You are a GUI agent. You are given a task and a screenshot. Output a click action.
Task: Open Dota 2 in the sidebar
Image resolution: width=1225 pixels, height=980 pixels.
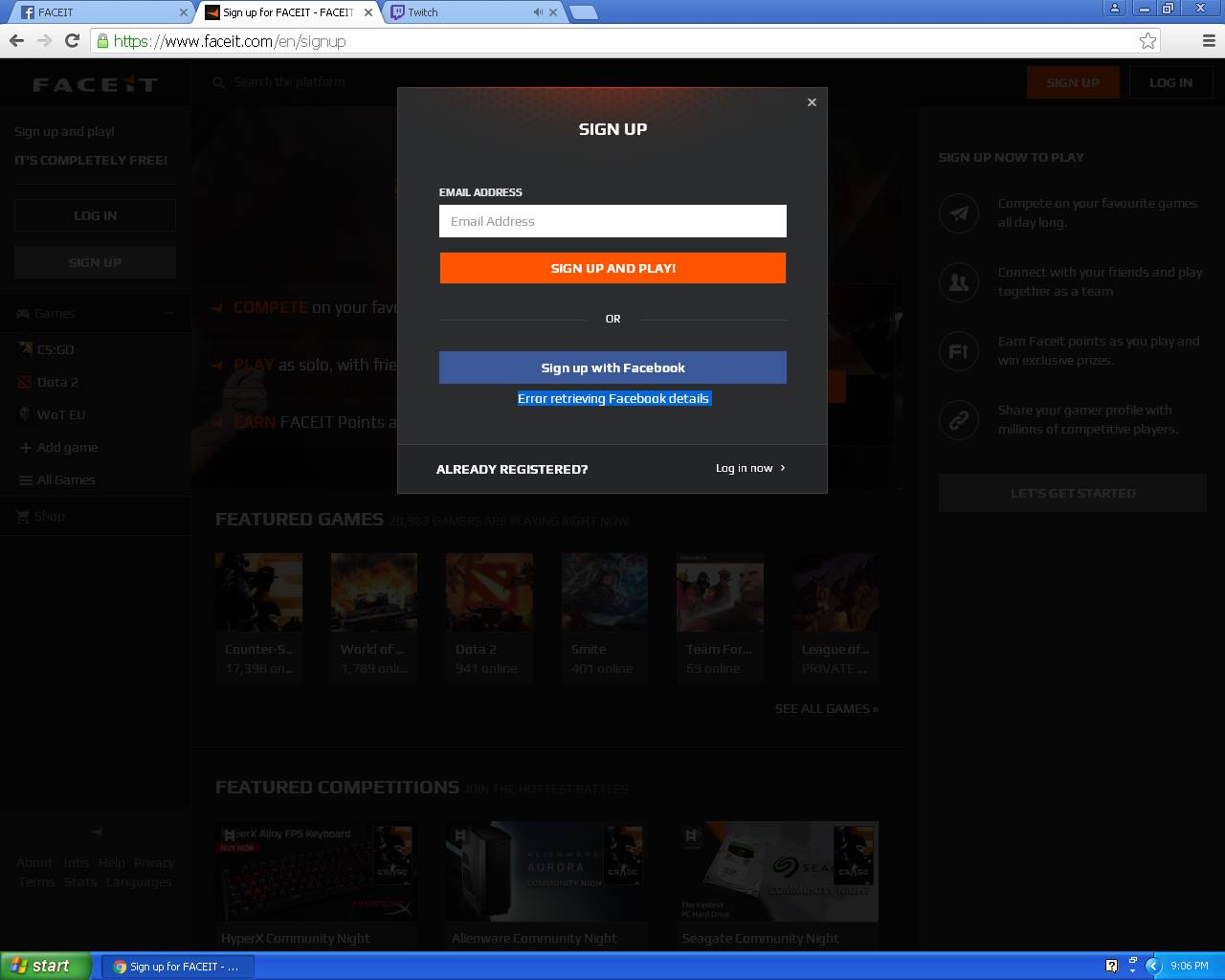56,382
